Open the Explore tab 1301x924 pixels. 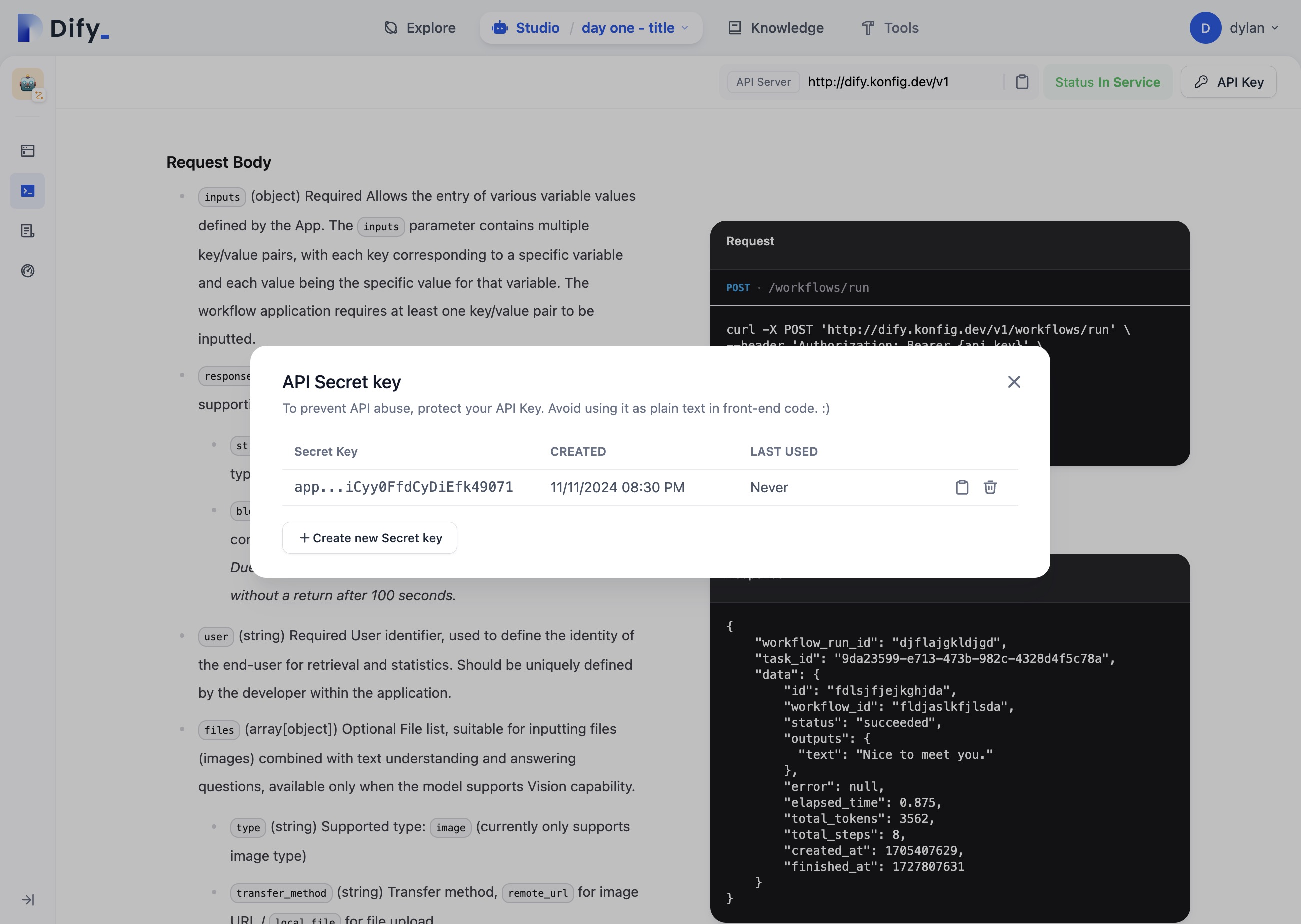click(x=420, y=28)
